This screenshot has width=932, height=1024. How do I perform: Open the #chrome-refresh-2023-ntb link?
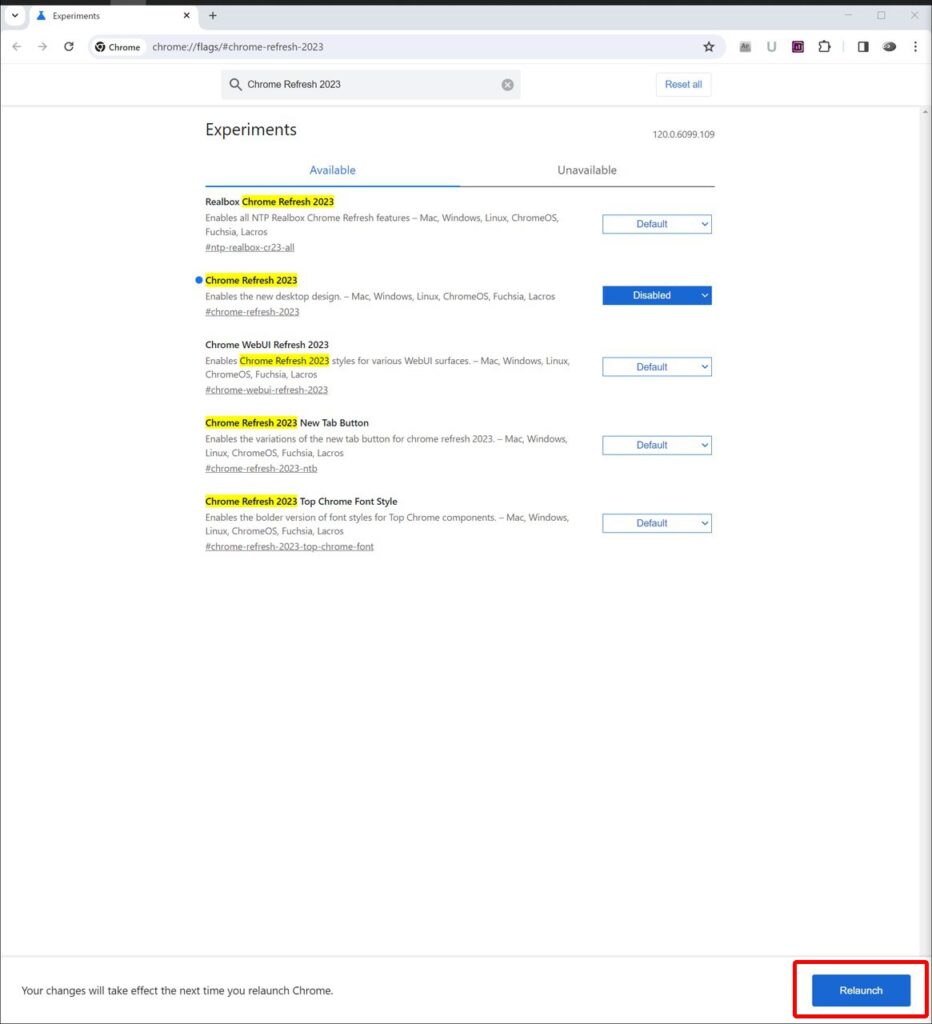coord(261,468)
